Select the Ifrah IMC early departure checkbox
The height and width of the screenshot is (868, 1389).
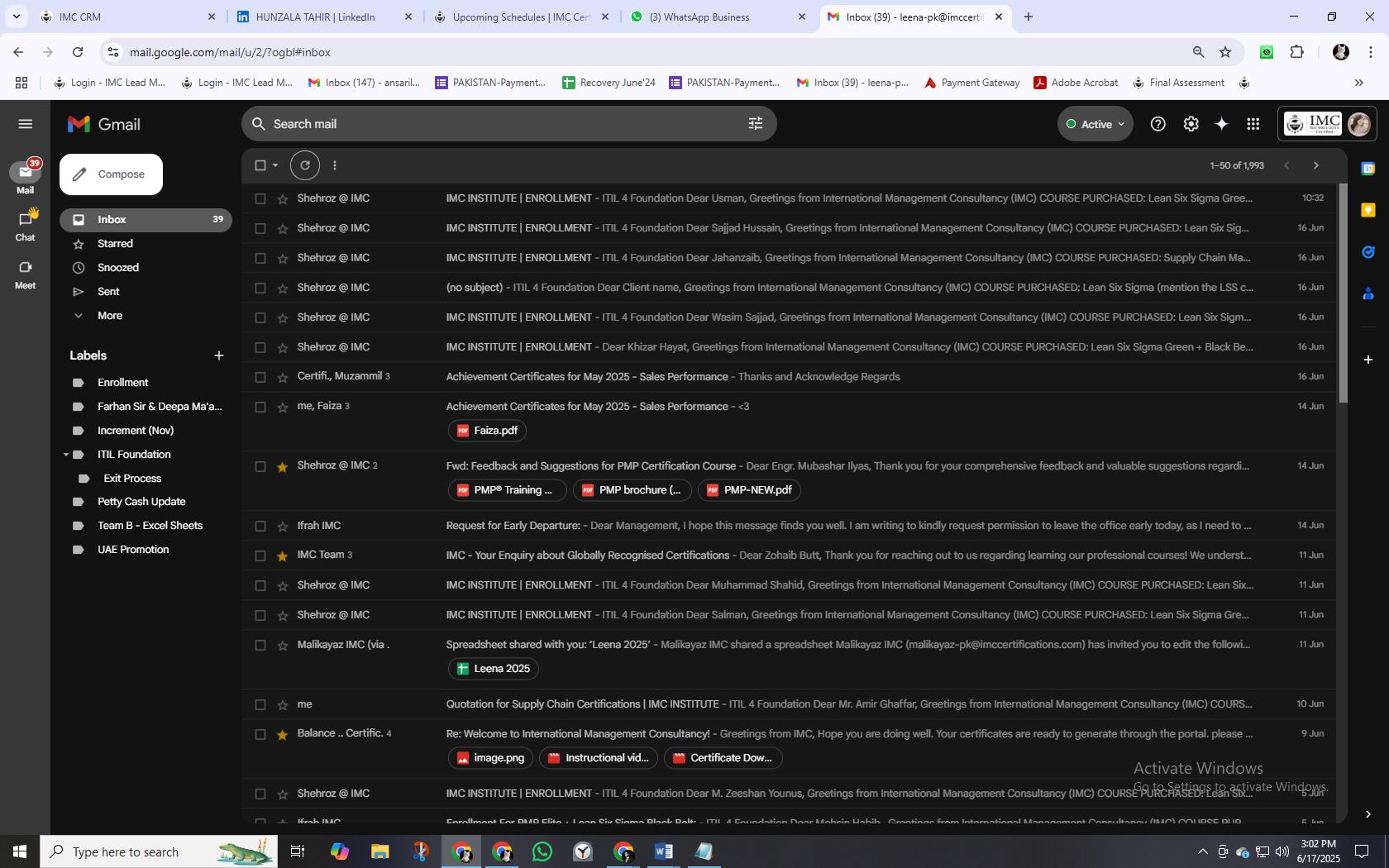(260, 526)
